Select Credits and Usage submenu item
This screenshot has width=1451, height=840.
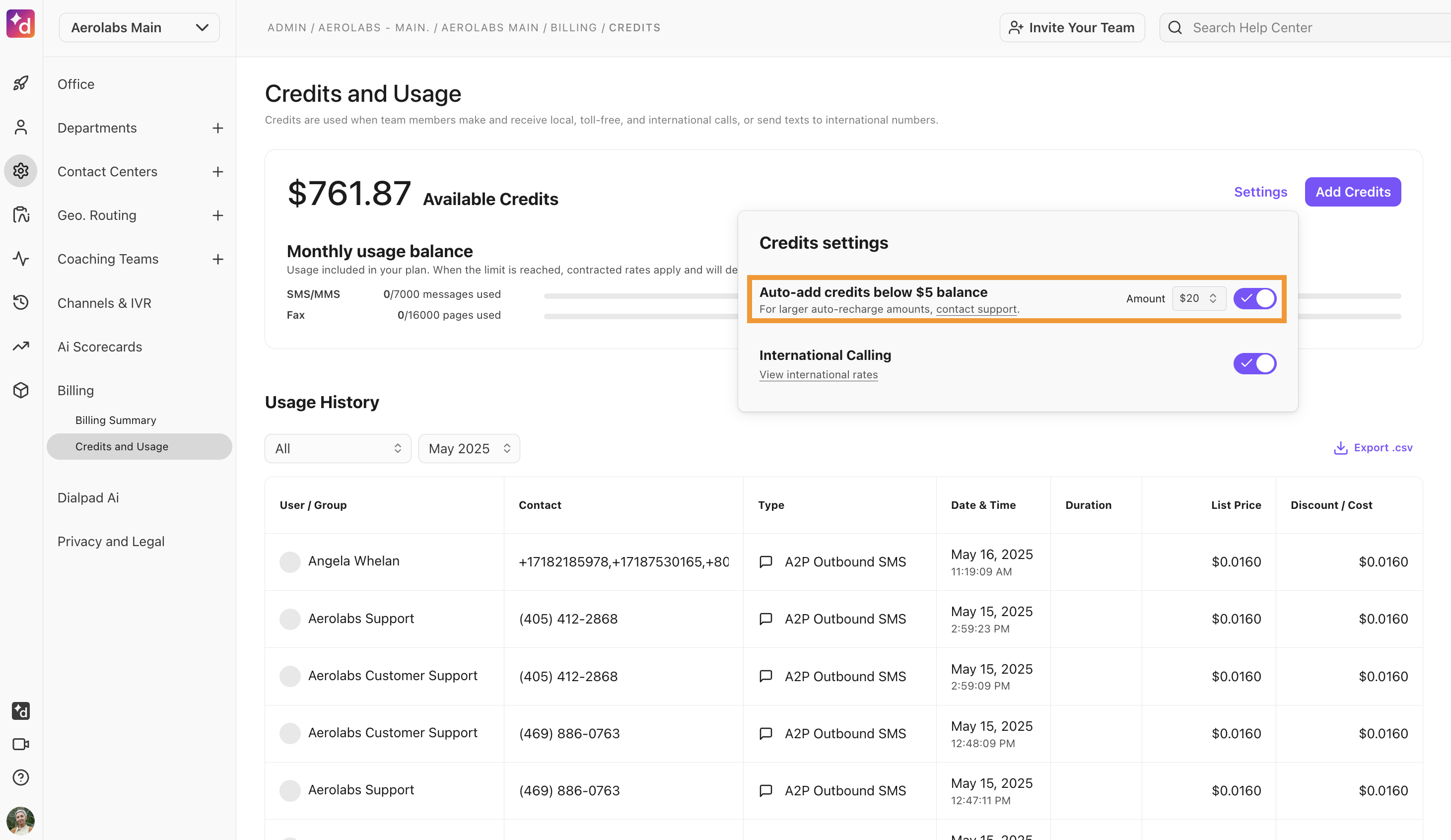tap(139, 447)
